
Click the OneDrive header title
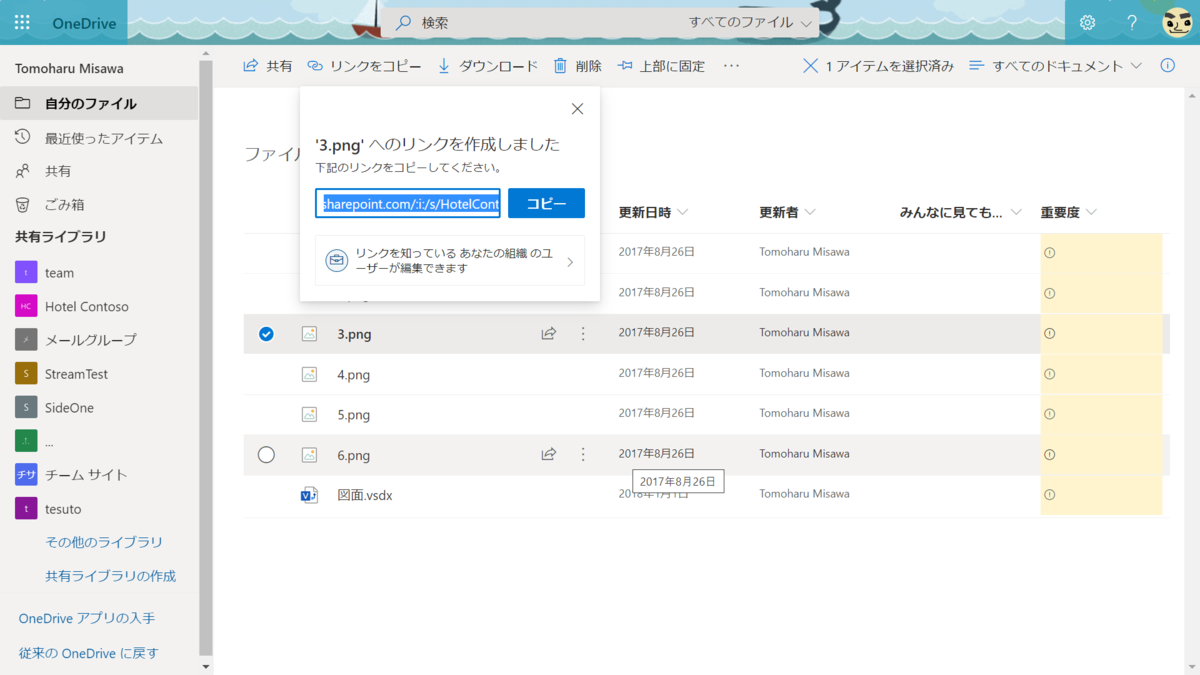point(84,23)
